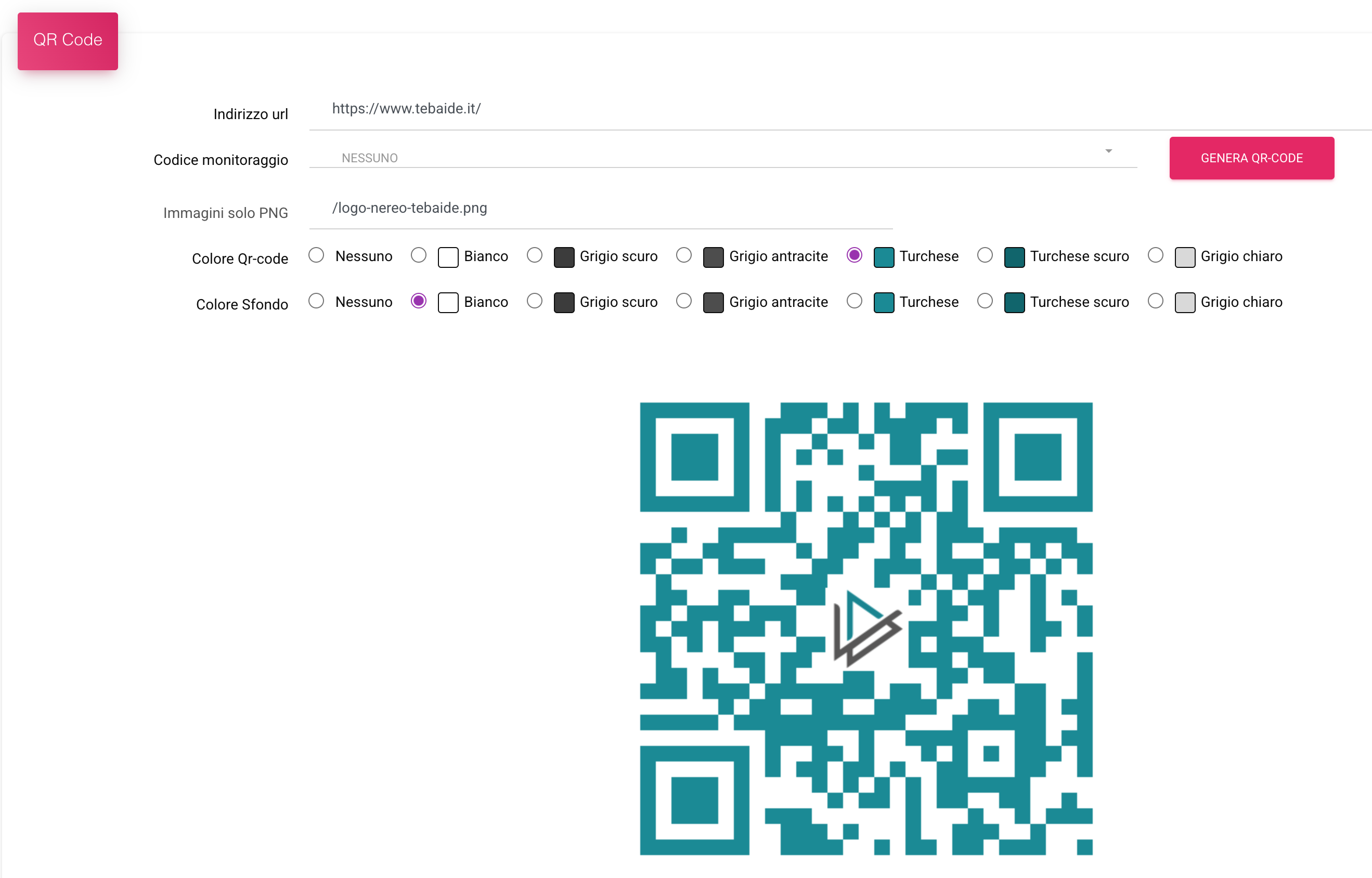Choose Turchese radio for Colore Sfondo
The height and width of the screenshot is (878, 1372).
(x=854, y=301)
